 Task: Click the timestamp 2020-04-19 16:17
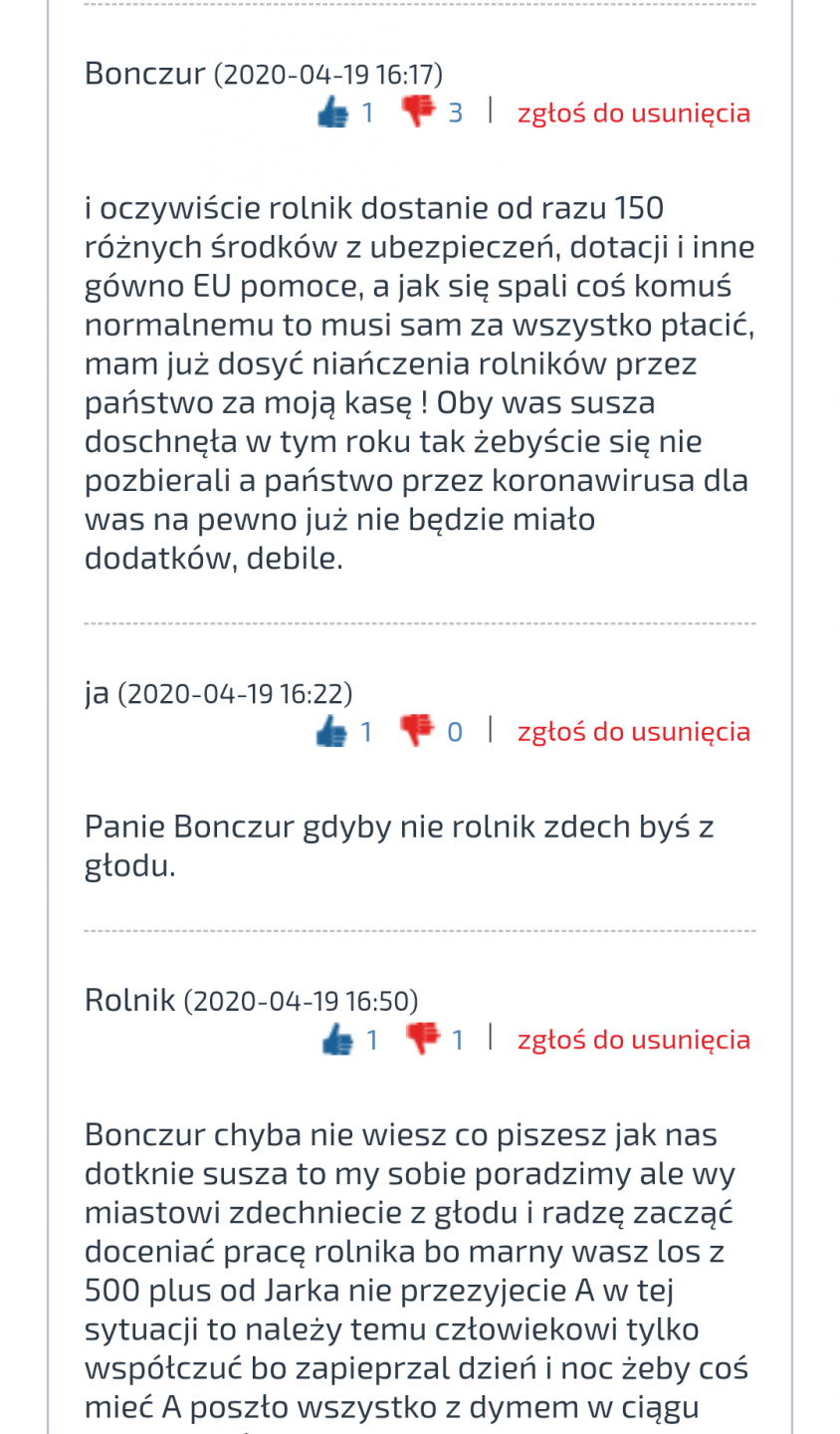point(328,75)
